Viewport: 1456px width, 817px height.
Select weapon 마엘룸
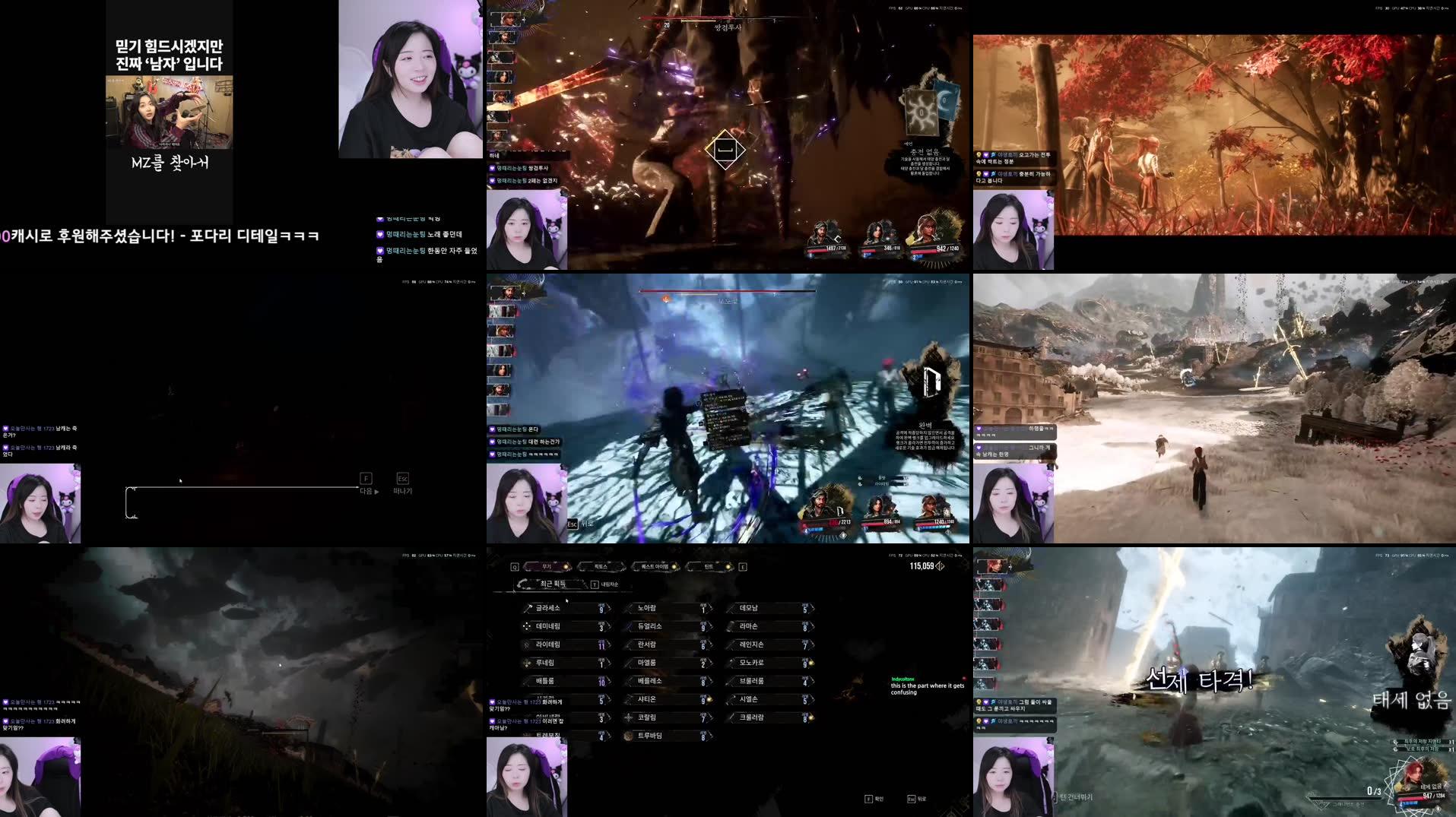coord(668,663)
